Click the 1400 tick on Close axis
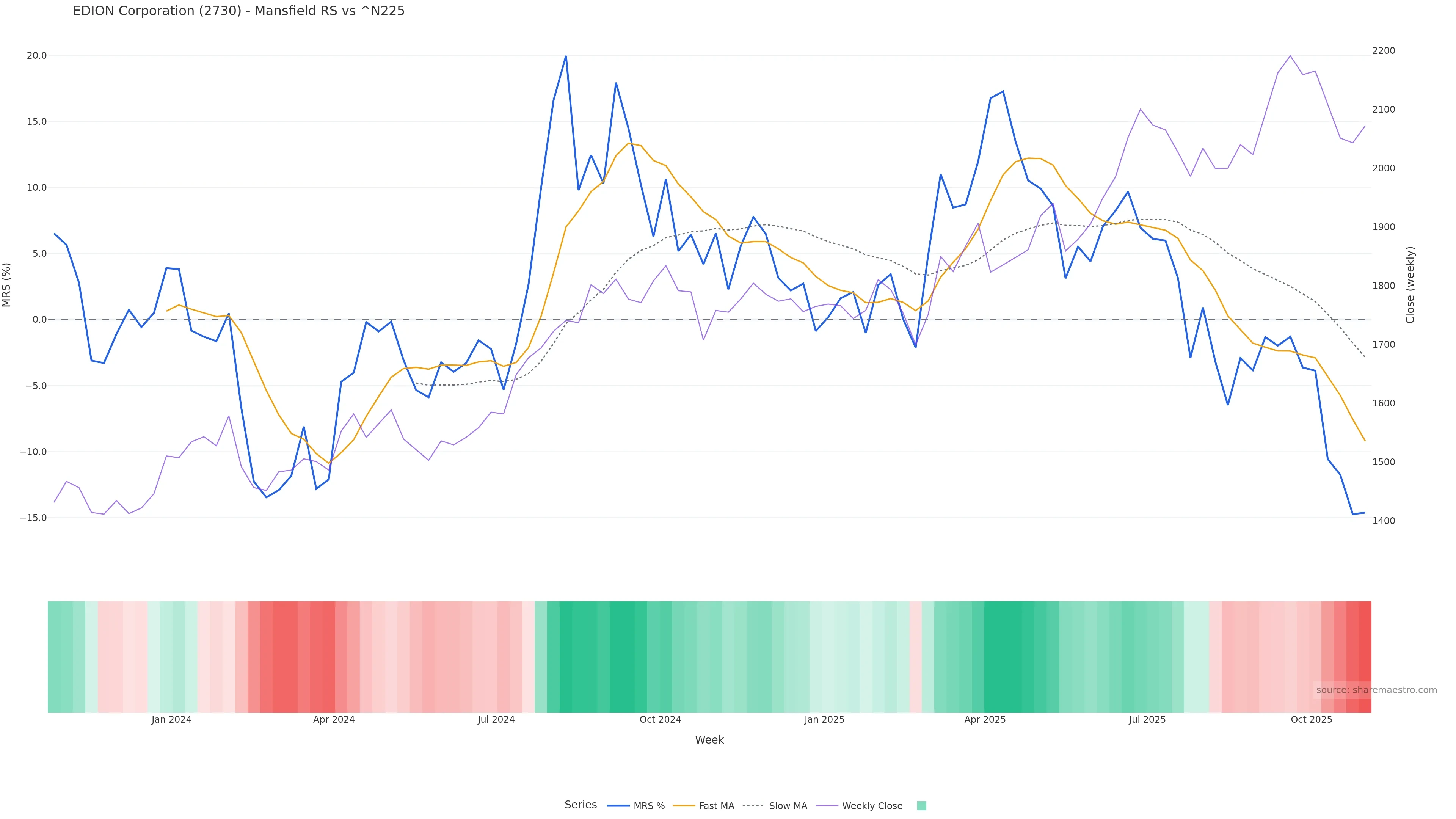Image resolution: width=1456 pixels, height=819 pixels. 1383,521
